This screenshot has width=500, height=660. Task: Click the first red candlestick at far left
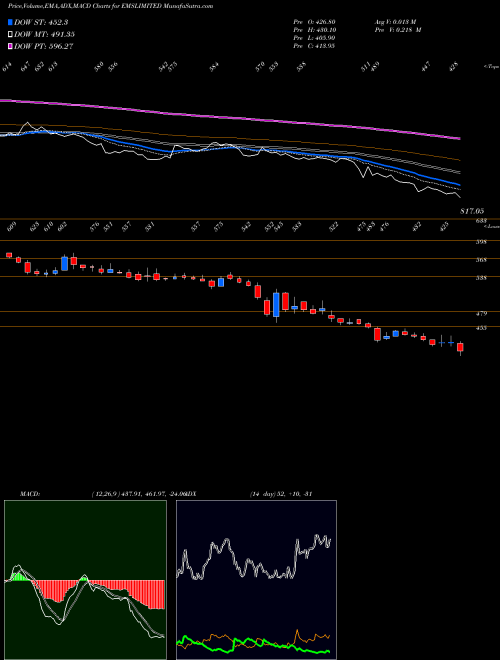tap(9, 255)
